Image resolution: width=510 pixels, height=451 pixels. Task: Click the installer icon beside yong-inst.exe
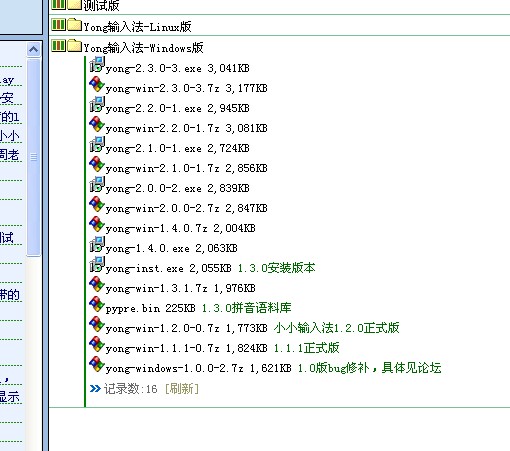[97, 264]
